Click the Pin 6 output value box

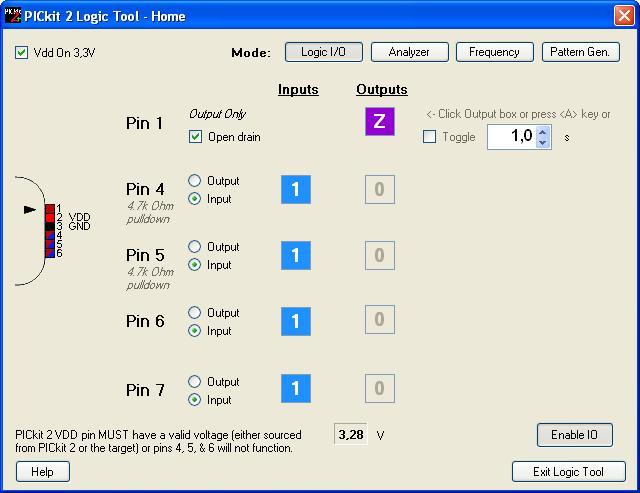[380, 320]
